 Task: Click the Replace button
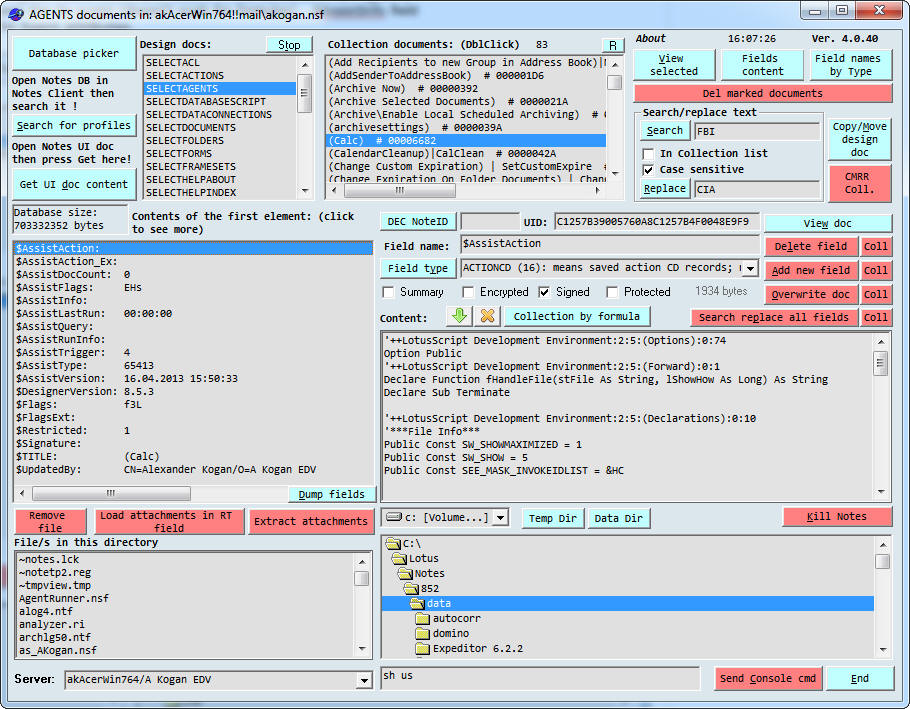point(665,189)
